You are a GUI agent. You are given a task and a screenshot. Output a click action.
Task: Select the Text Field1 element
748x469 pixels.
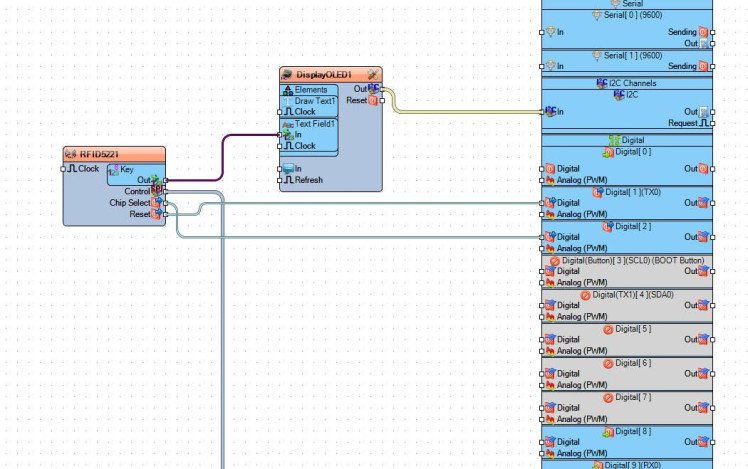(x=316, y=124)
